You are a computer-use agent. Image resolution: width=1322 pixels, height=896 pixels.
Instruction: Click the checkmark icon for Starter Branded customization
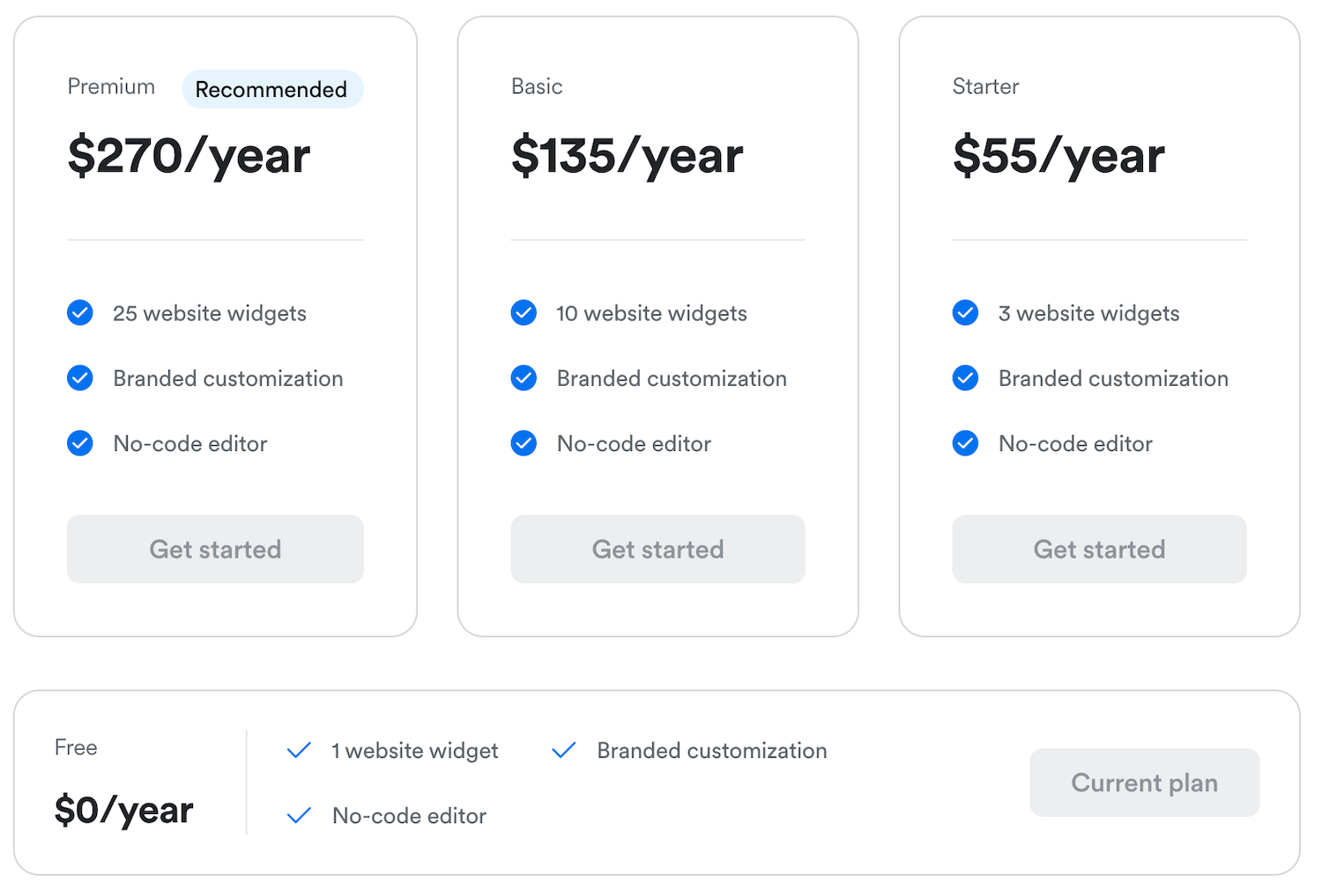[965, 378]
